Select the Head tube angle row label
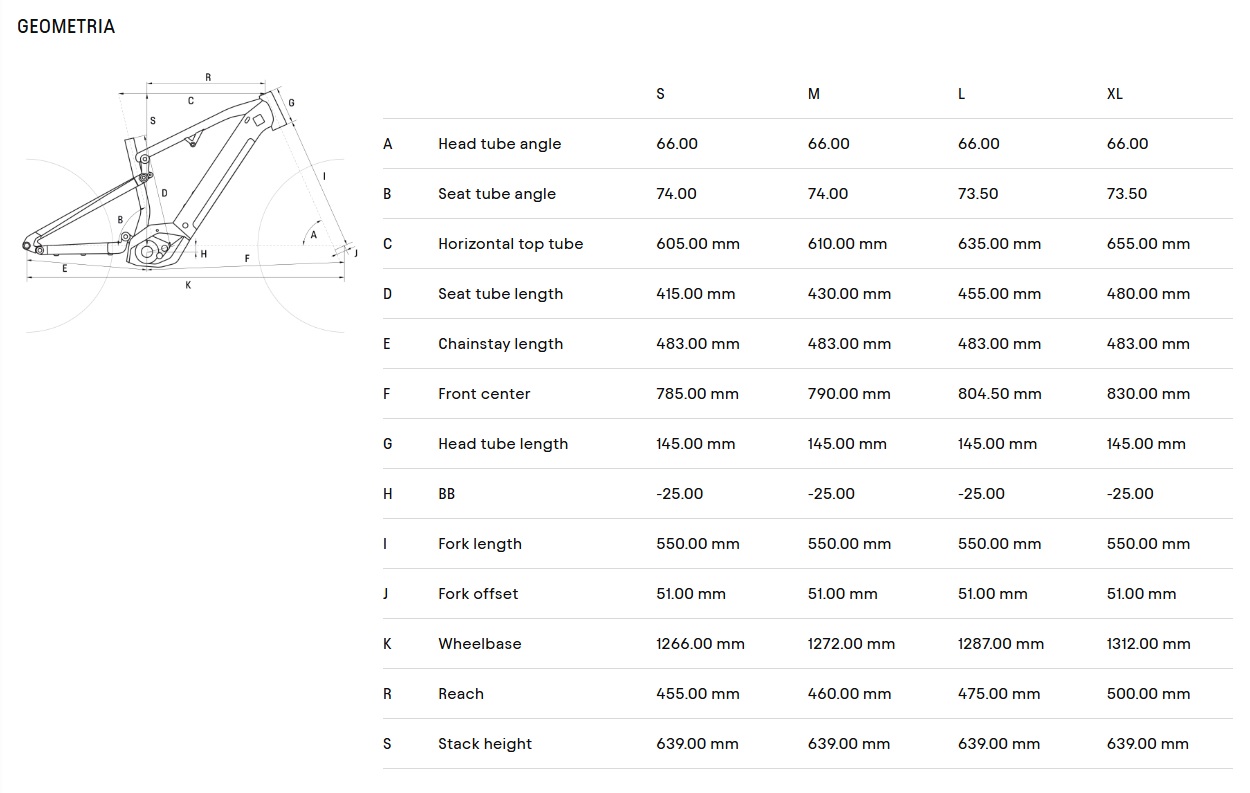 click(x=499, y=144)
